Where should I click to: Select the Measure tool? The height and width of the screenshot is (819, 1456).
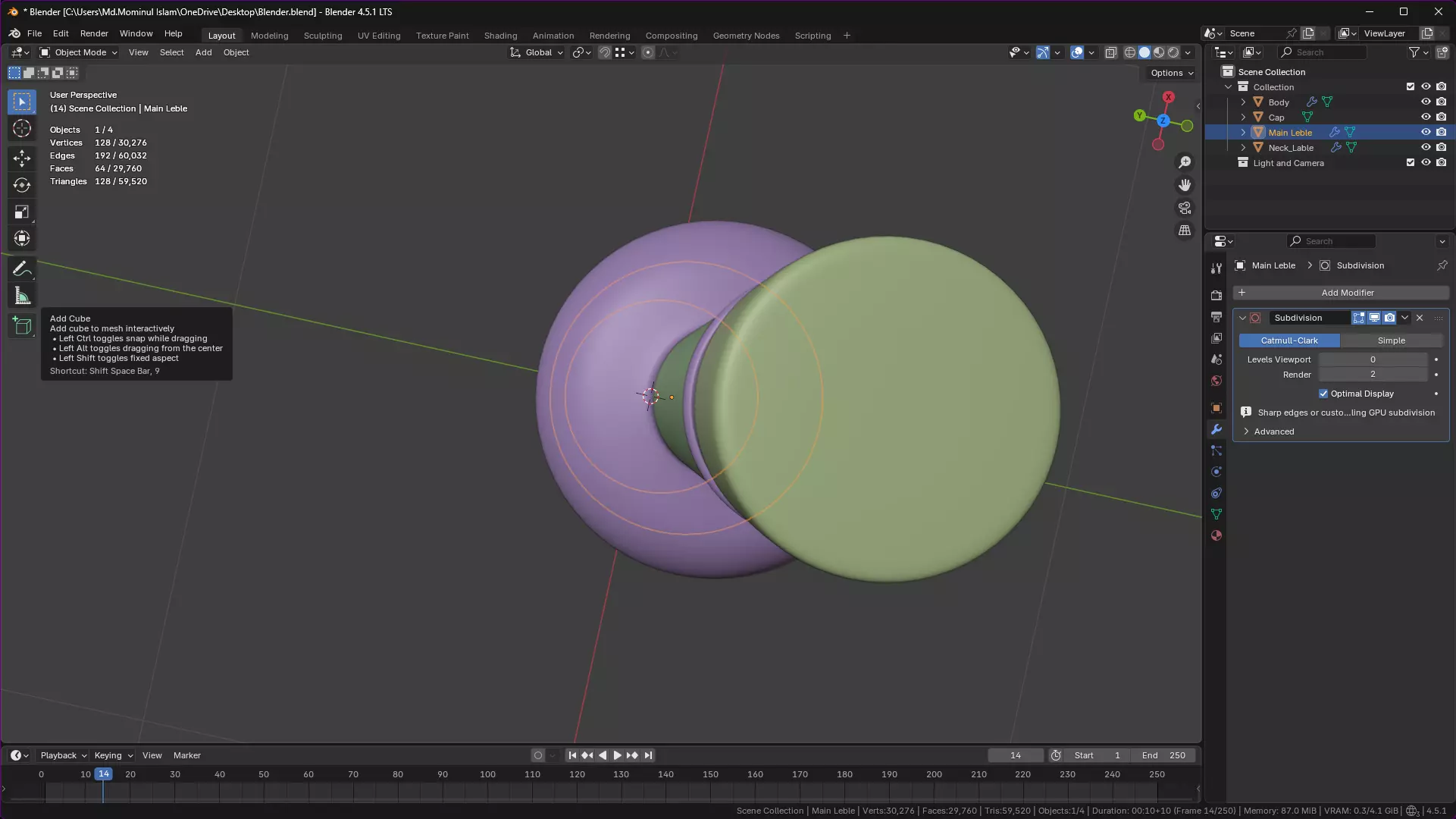[x=22, y=297]
